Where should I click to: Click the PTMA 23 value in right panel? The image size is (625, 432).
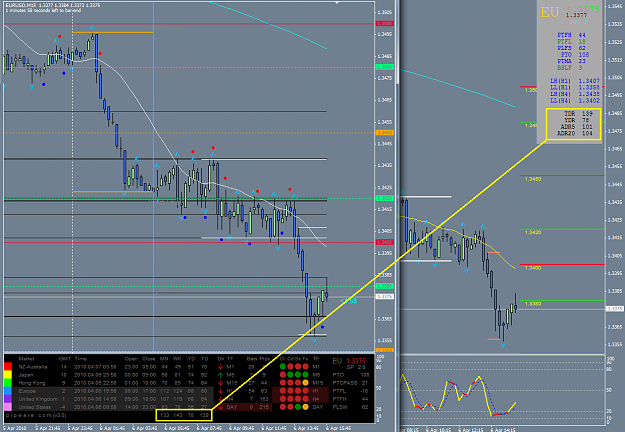tap(572, 61)
